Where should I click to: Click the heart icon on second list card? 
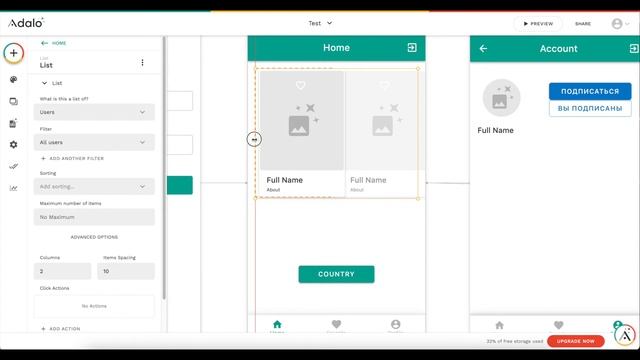384,85
